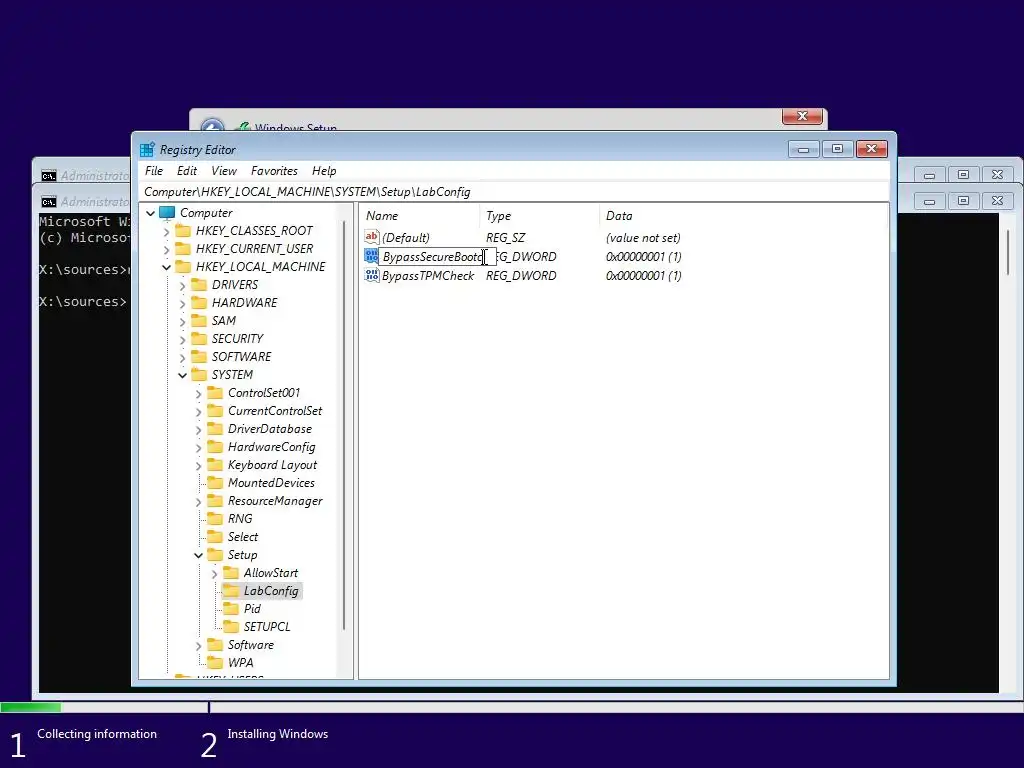This screenshot has height=768, width=1024.
Task: Select the Software key under SYSTEM
Action: click(251, 645)
